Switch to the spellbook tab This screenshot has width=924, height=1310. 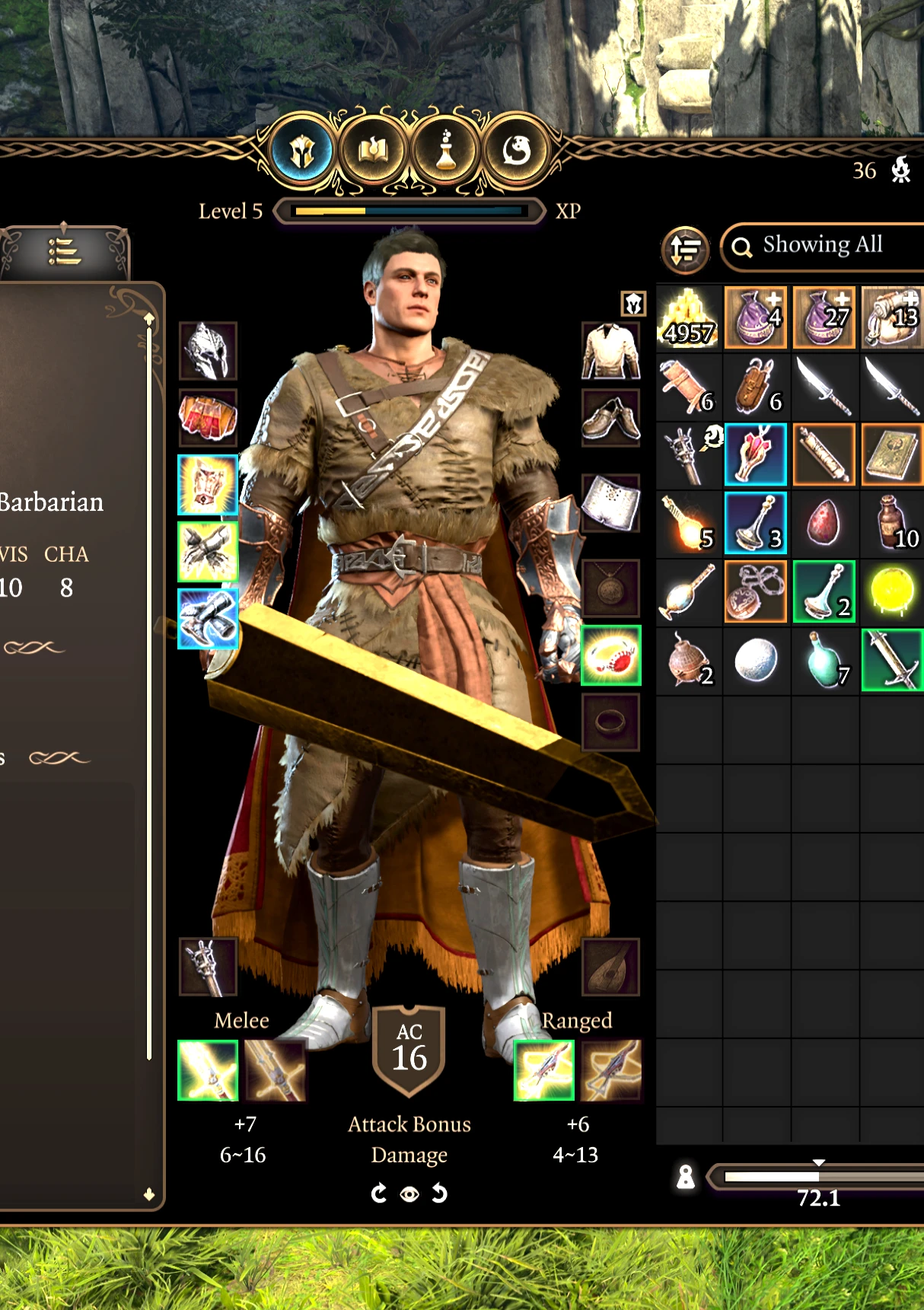(x=374, y=151)
